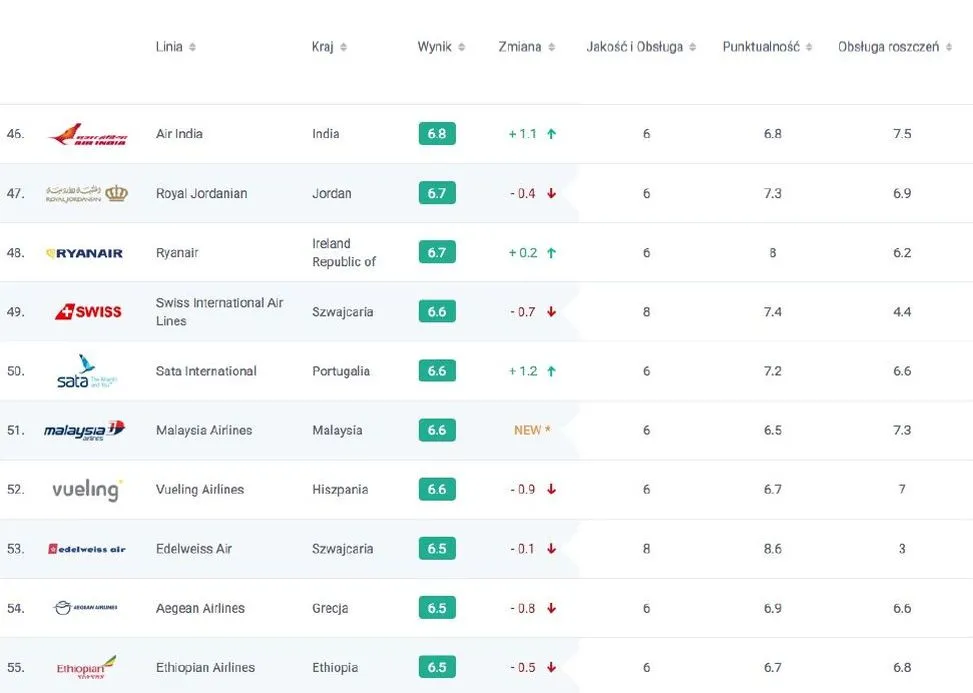Click the Malaysia Airlines logo
Image resolution: width=973 pixels, height=693 pixels.
(84, 430)
